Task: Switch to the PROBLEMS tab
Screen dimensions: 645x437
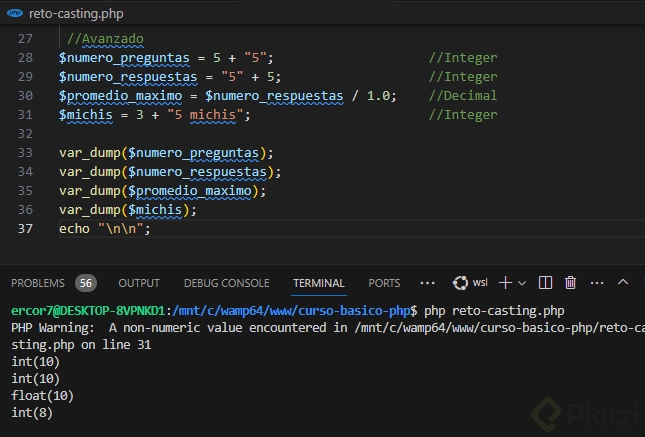Action: (38, 283)
